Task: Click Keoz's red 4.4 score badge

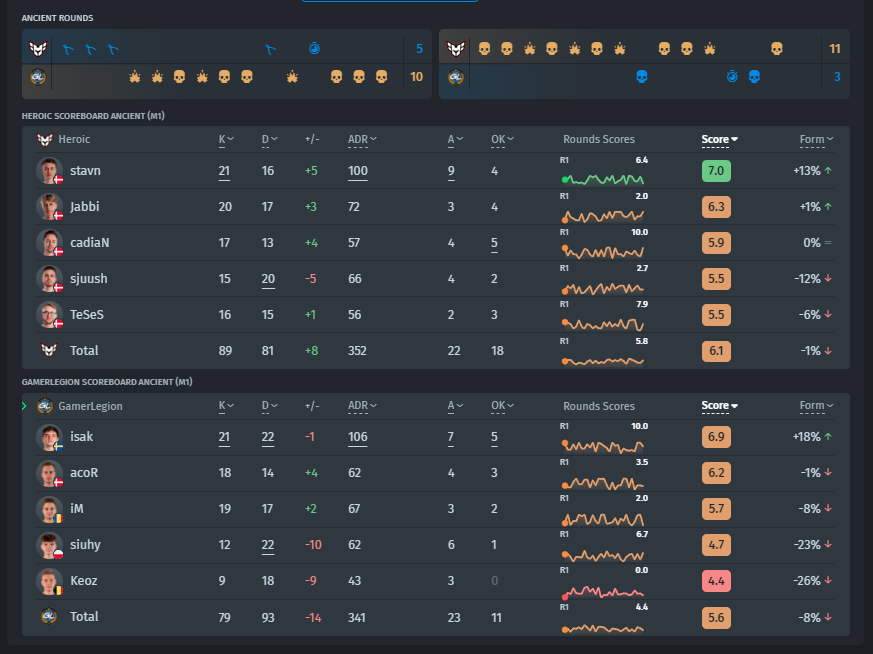Action: coord(716,581)
